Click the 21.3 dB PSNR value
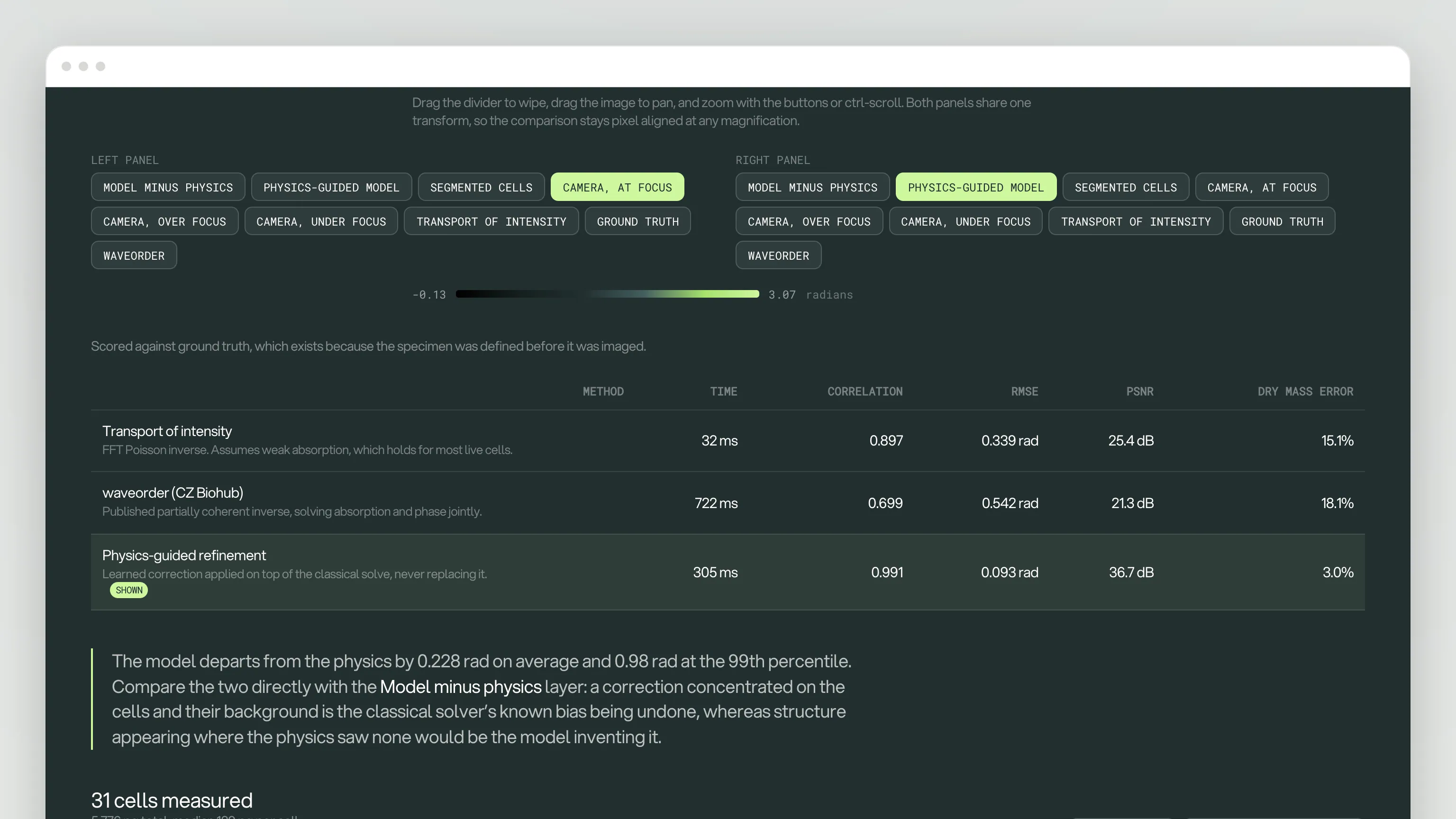This screenshot has width=1456, height=819. [x=1132, y=504]
